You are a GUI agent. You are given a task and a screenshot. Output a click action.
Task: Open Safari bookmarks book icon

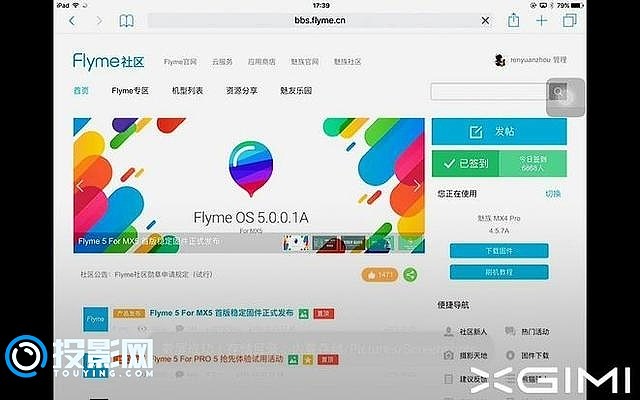[126, 20]
